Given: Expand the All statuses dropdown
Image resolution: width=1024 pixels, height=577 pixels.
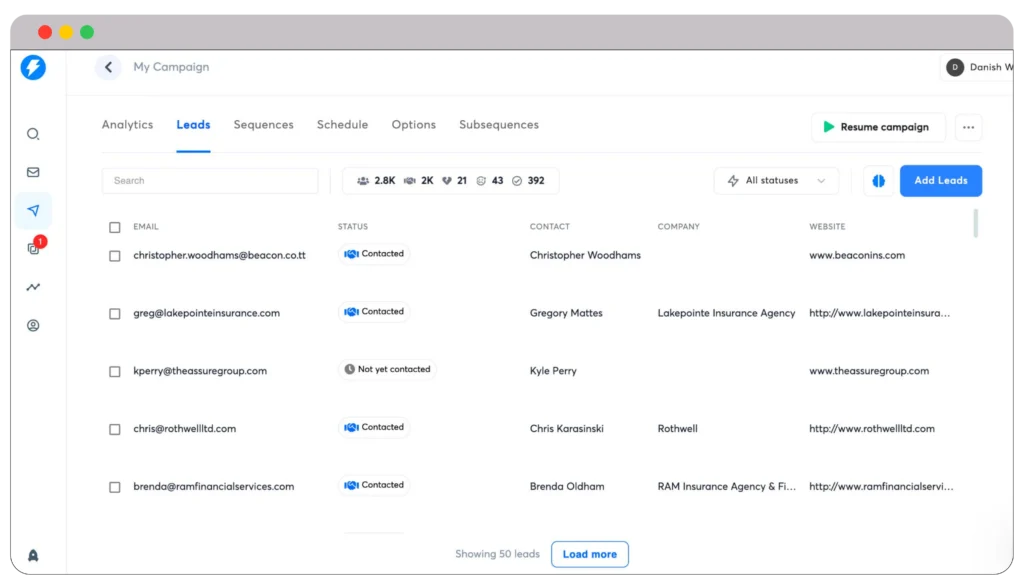Looking at the screenshot, I should point(776,181).
